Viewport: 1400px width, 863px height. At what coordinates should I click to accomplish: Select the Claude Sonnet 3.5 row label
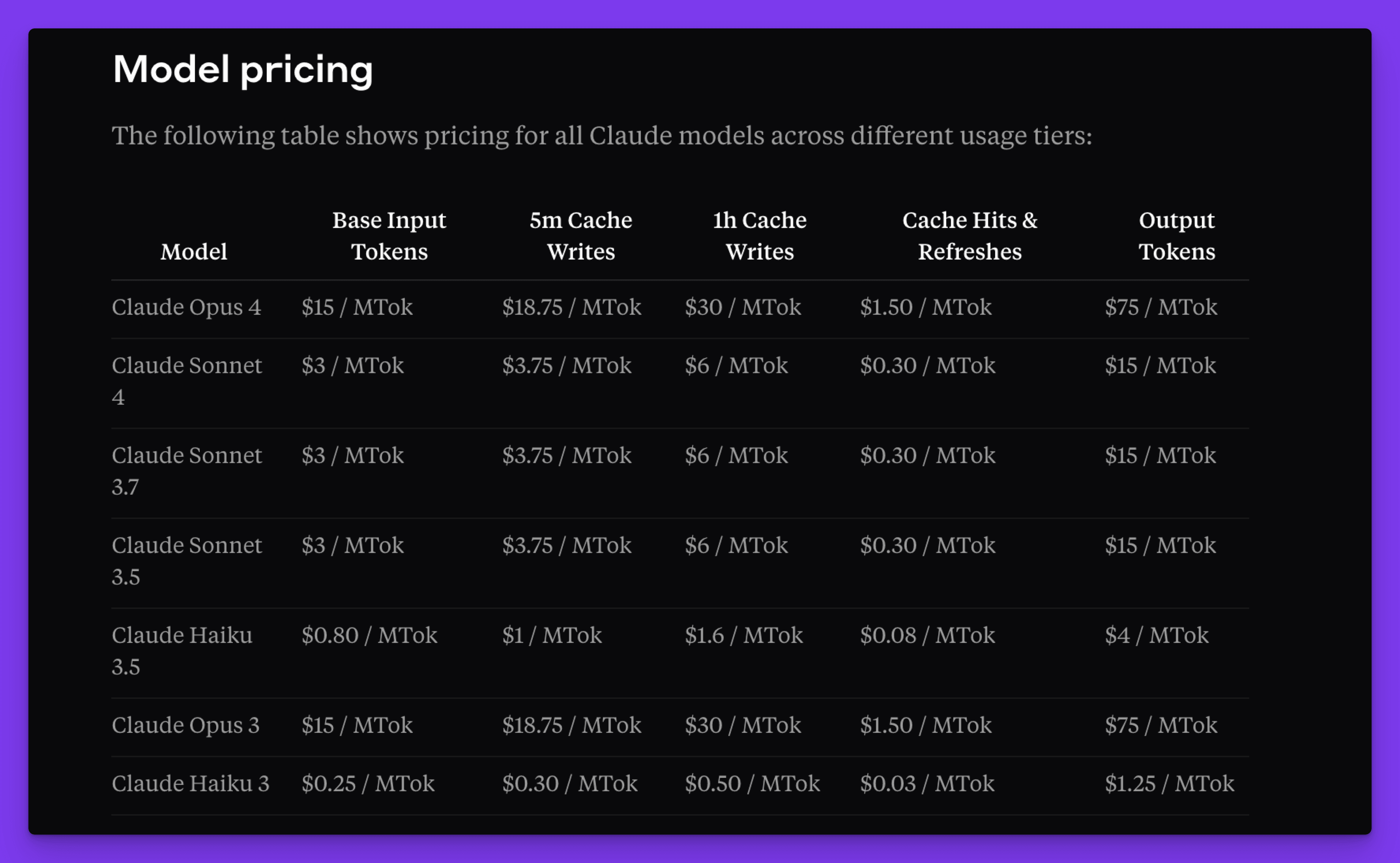[x=187, y=560]
